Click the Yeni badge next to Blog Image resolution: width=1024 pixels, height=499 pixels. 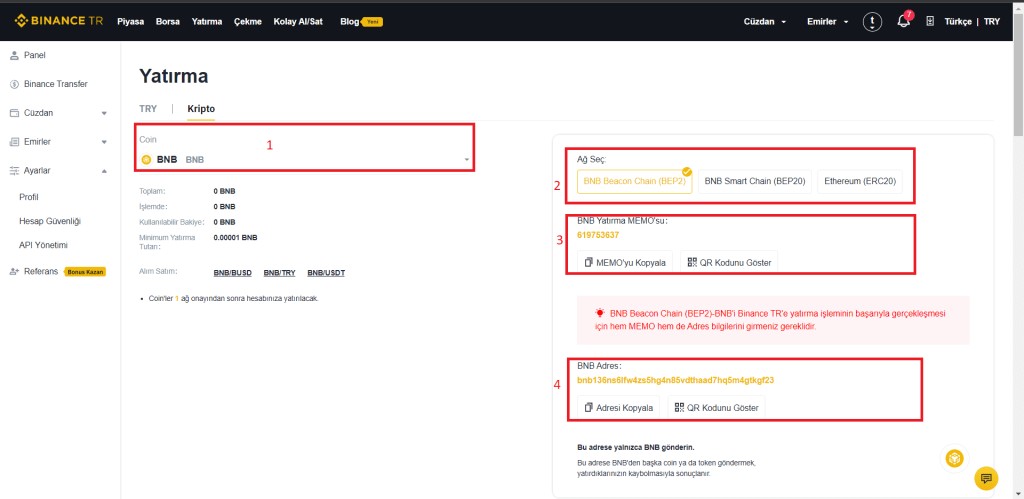[373, 22]
